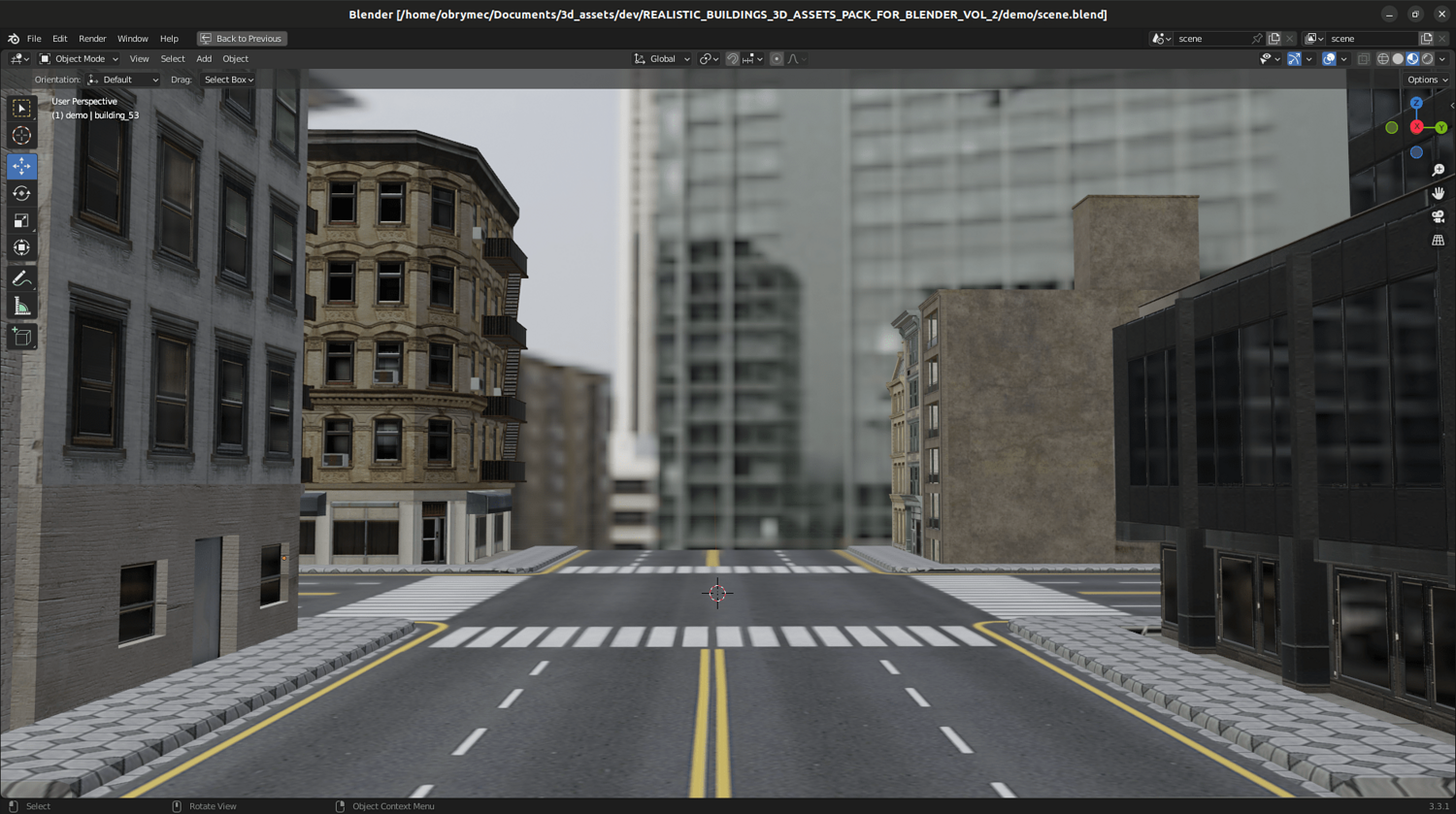Select the Select Box tool in toolbar
1456x814 pixels.
pos(21,109)
